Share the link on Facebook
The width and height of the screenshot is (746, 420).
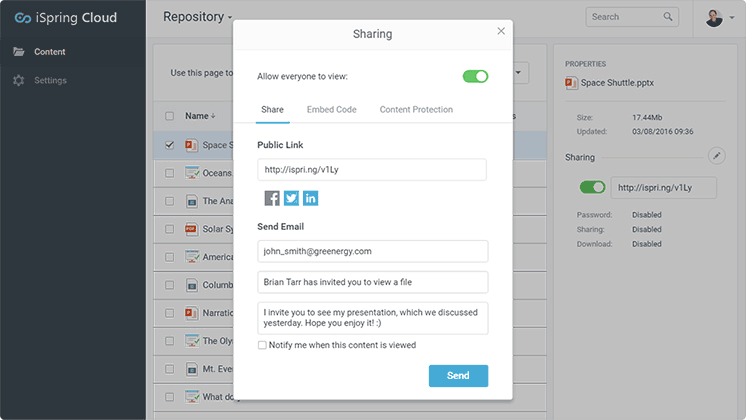[x=272, y=198]
